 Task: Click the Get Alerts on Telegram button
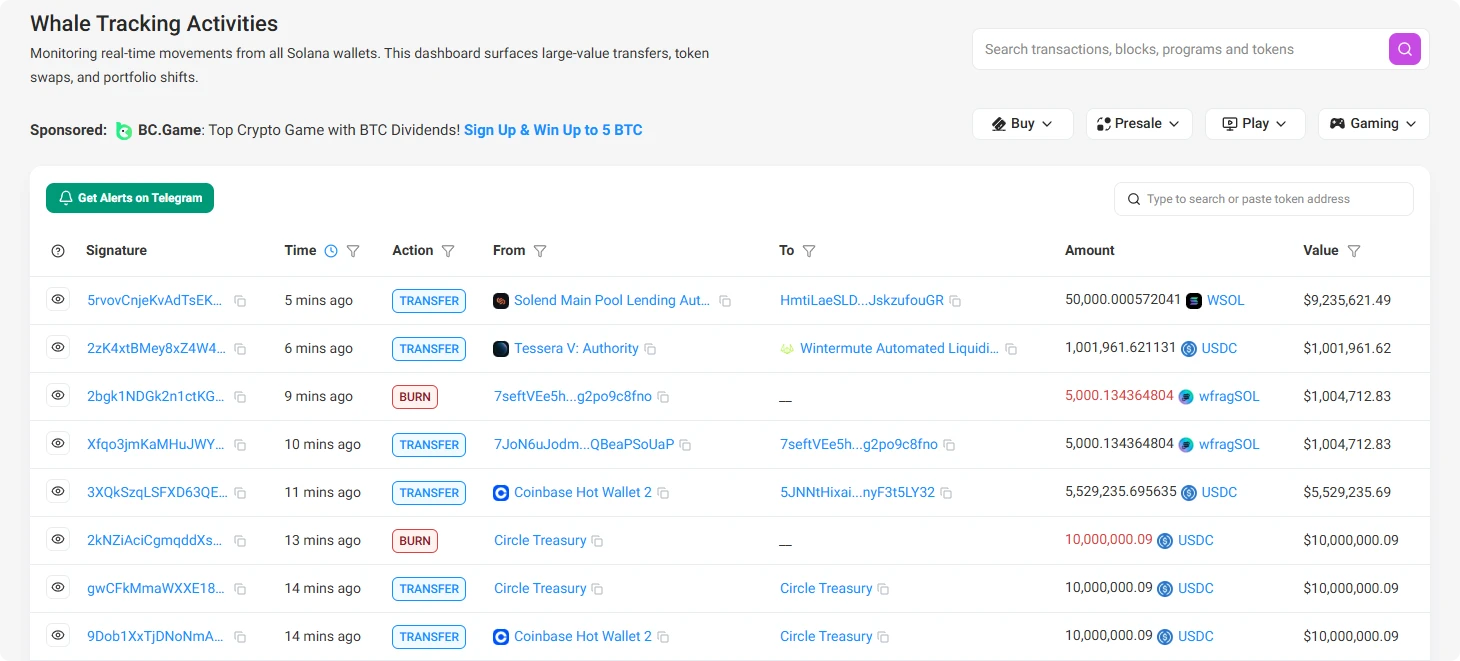pyautogui.click(x=129, y=198)
